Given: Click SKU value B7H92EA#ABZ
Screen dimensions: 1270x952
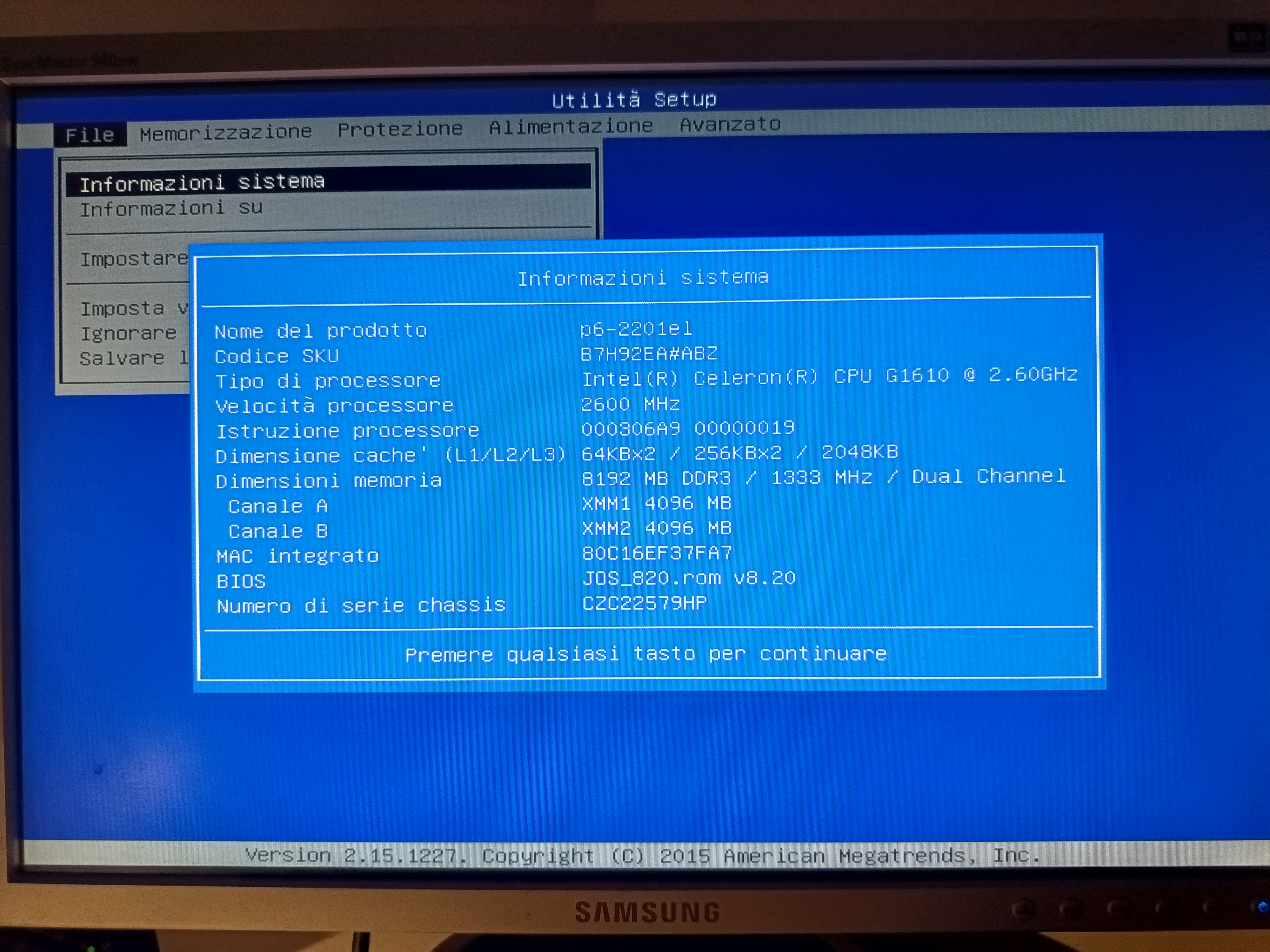Looking at the screenshot, I should (649, 354).
